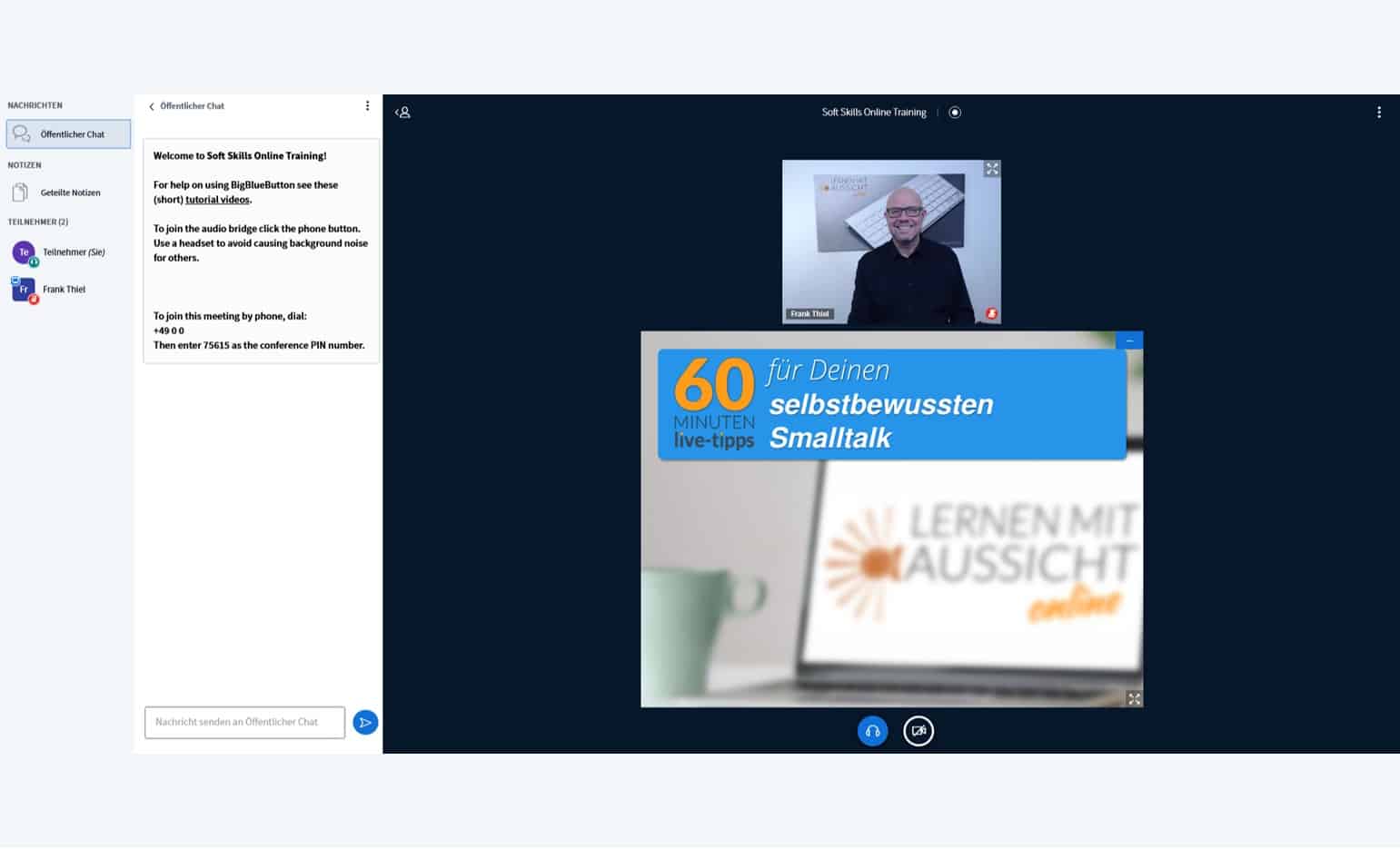Open the tutorial videos link
This screenshot has width=1400, height=849.
pyautogui.click(x=217, y=200)
